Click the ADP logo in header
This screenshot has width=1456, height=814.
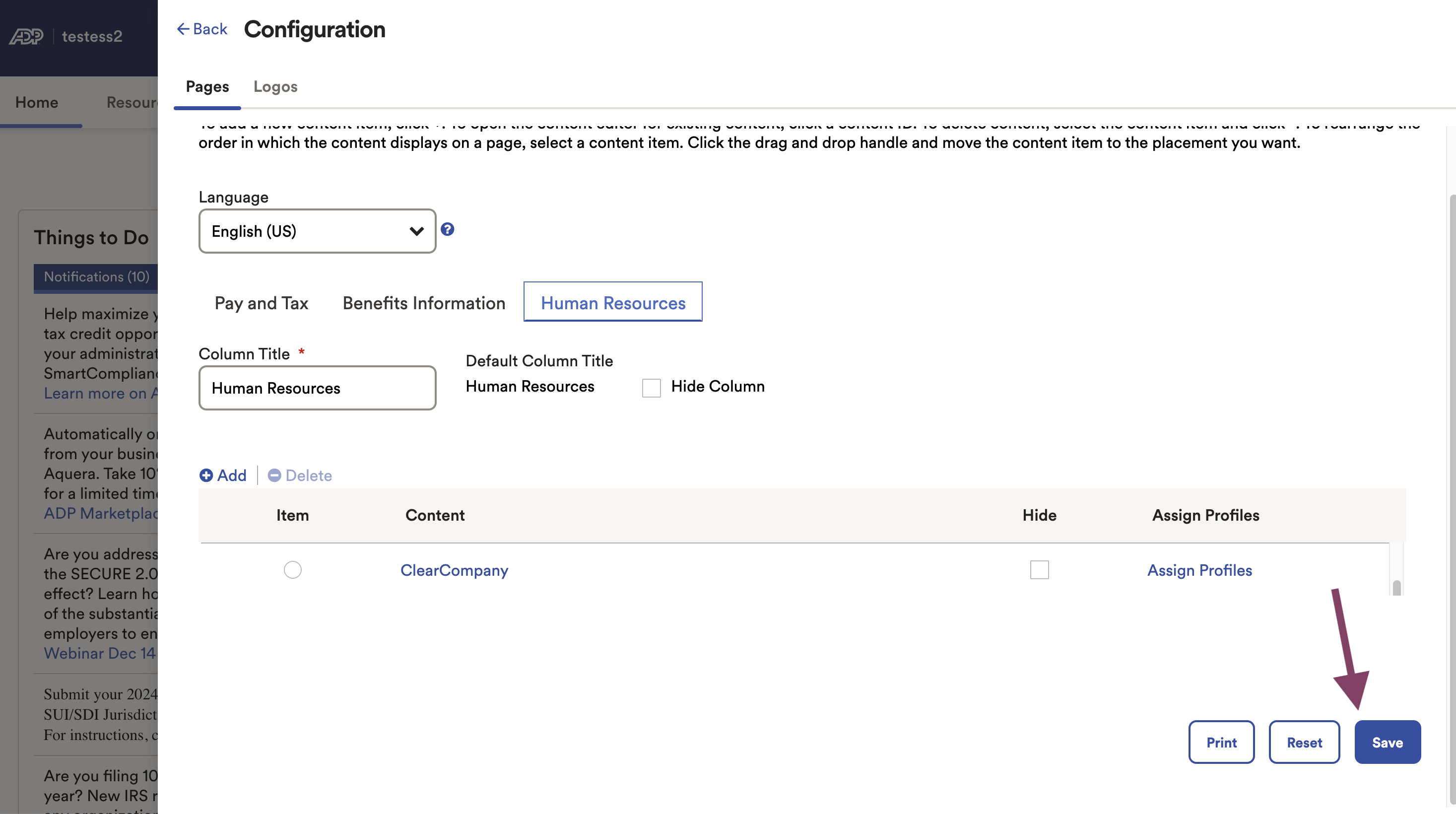tap(26, 36)
